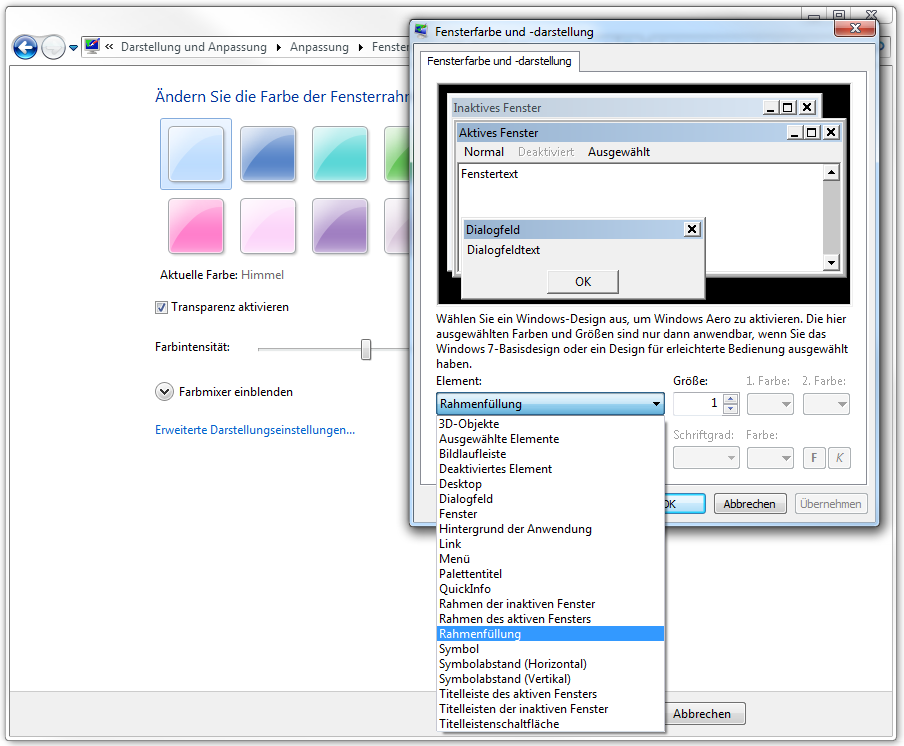Click the OK button in preview Dialogfeld
Screen dimensions: 904x746
(x=583, y=282)
